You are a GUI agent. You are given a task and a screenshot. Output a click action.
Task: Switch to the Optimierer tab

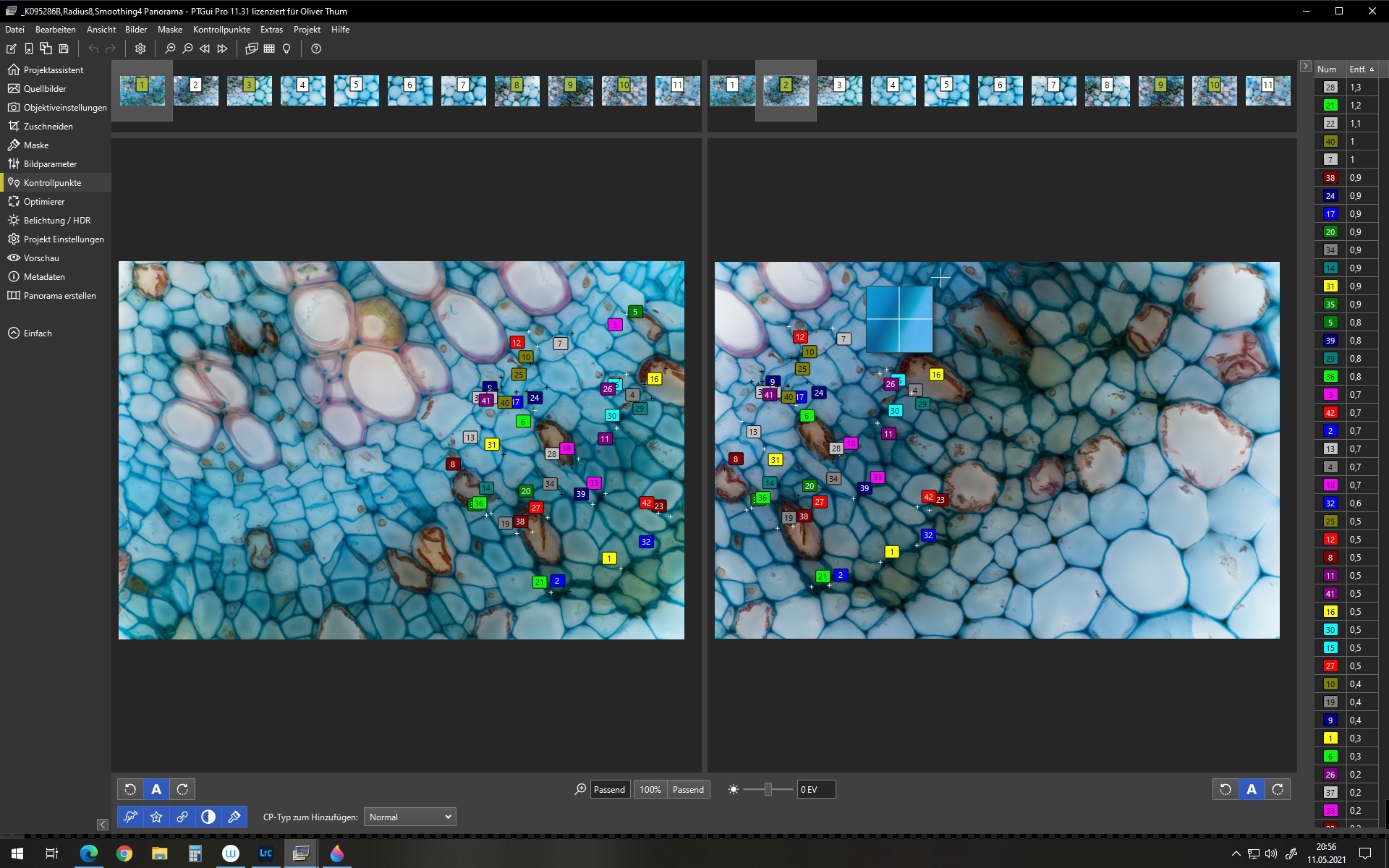tap(44, 202)
